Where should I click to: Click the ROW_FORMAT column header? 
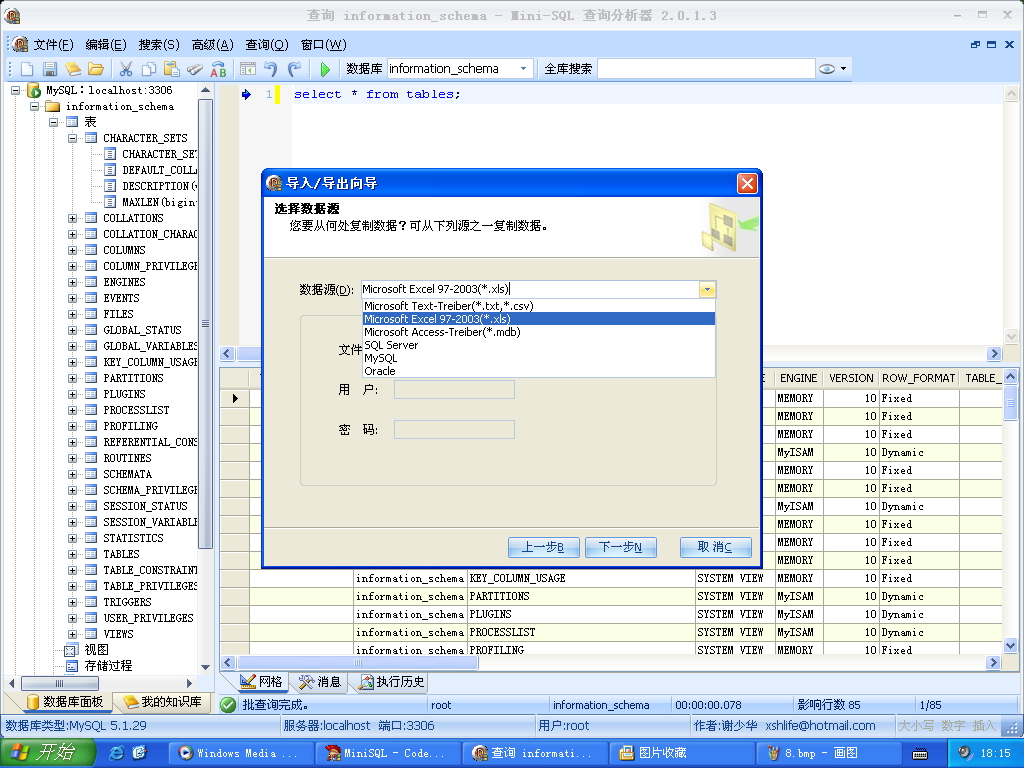click(918, 378)
